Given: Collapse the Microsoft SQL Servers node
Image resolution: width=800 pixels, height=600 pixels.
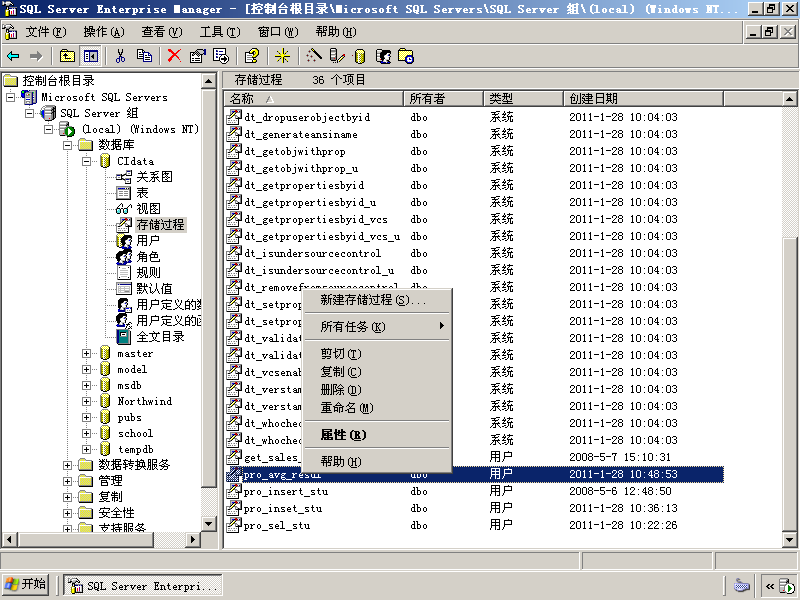Looking at the screenshot, I should point(10,97).
